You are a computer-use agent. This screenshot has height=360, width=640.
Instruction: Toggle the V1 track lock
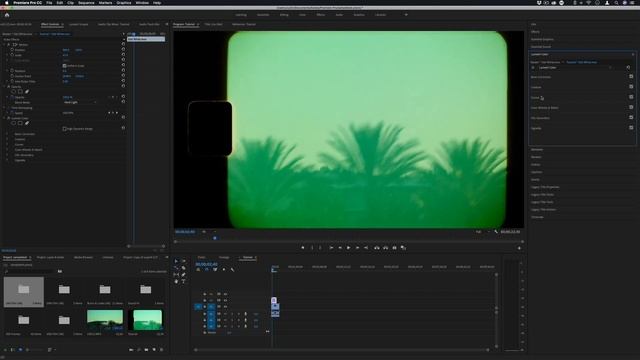click(x=205, y=307)
